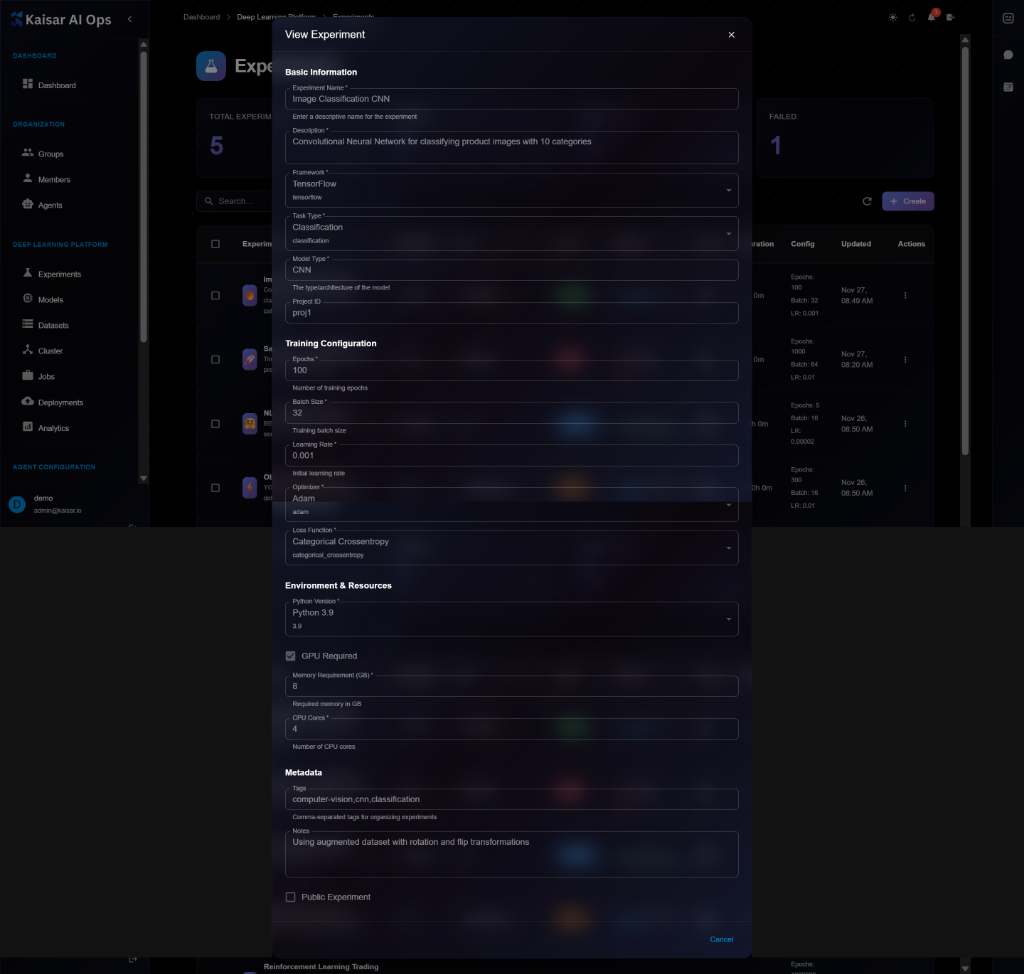Open the calendar icon in right panel
1024x974 pixels.
pos(1008,87)
